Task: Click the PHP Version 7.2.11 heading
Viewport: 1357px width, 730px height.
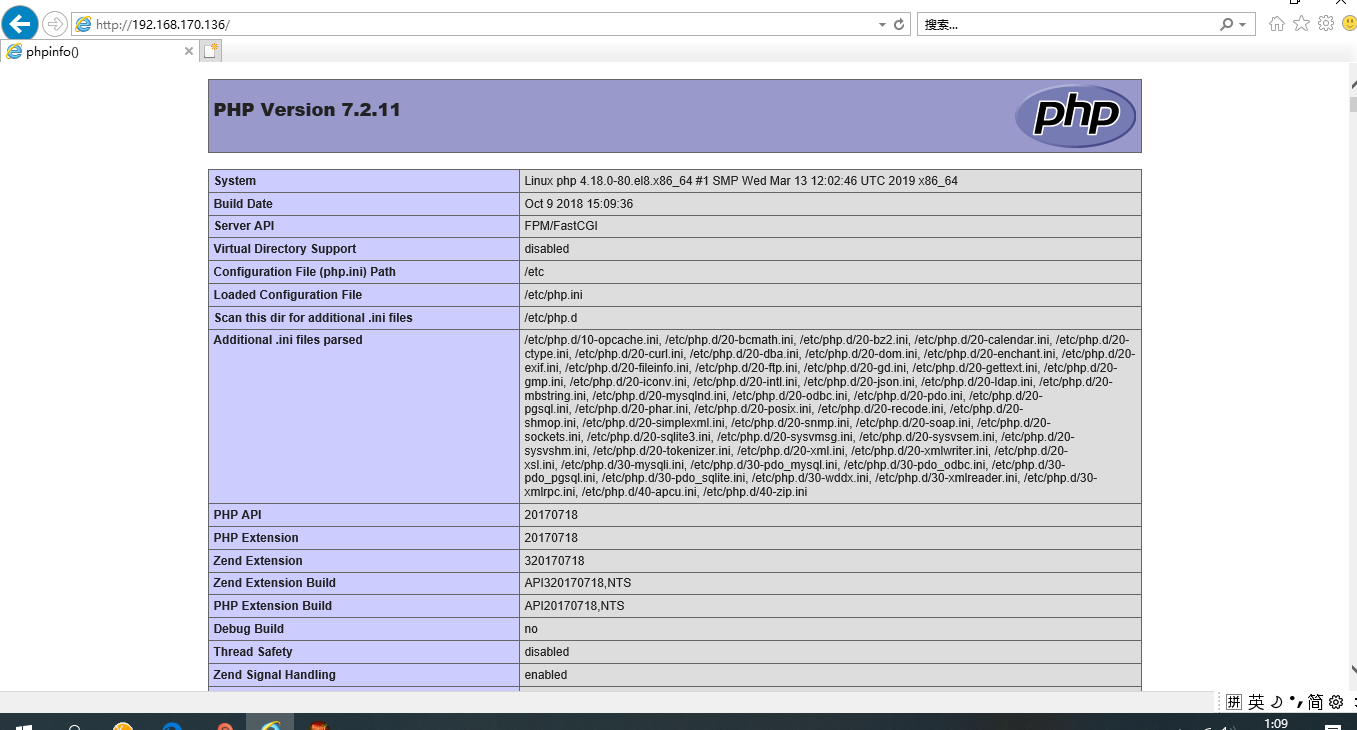Action: (x=307, y=110)
